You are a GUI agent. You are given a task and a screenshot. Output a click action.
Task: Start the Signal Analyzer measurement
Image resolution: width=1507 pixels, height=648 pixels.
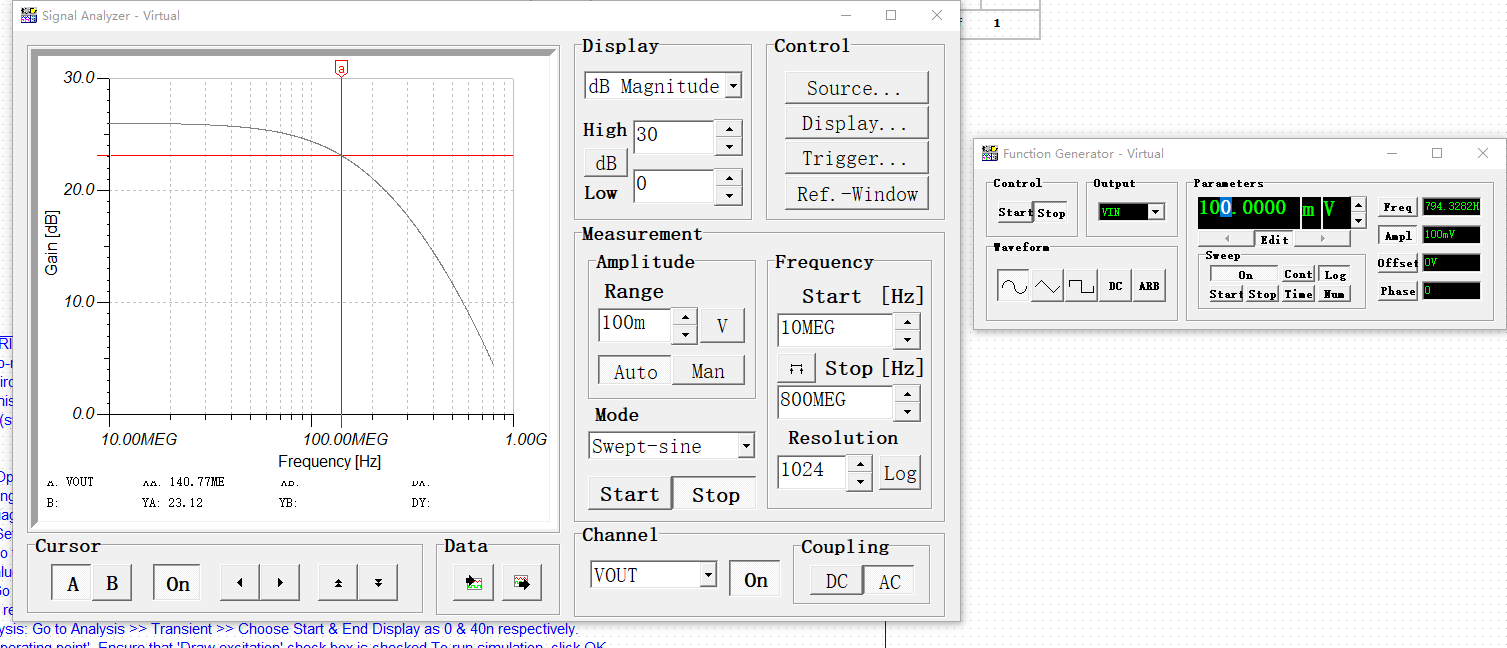click(x=629, y=494)
